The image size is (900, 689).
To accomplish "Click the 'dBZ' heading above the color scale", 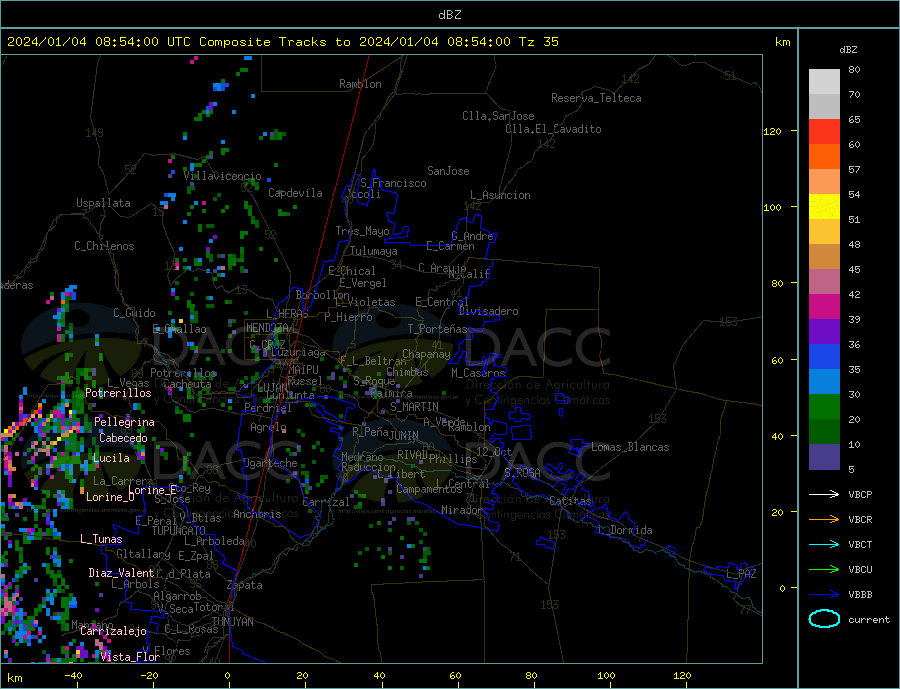I will (848, 50).
